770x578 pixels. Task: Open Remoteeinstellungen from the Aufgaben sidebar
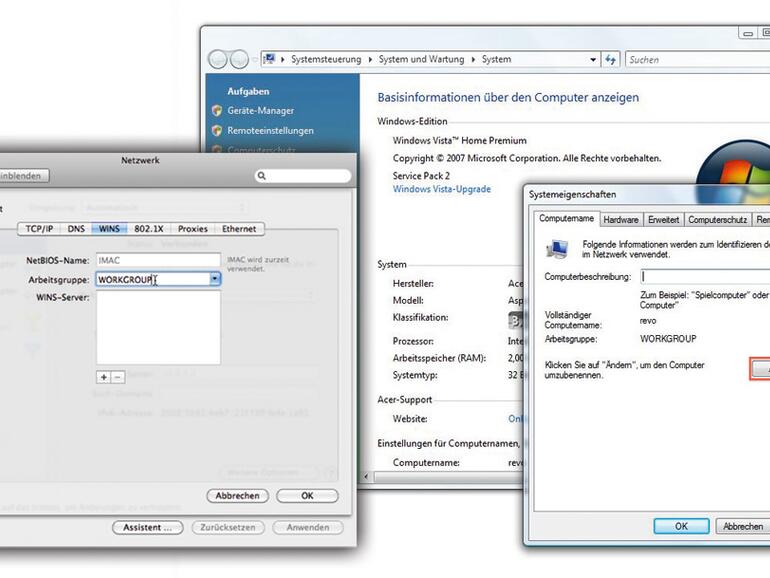(x=270, y=131)
